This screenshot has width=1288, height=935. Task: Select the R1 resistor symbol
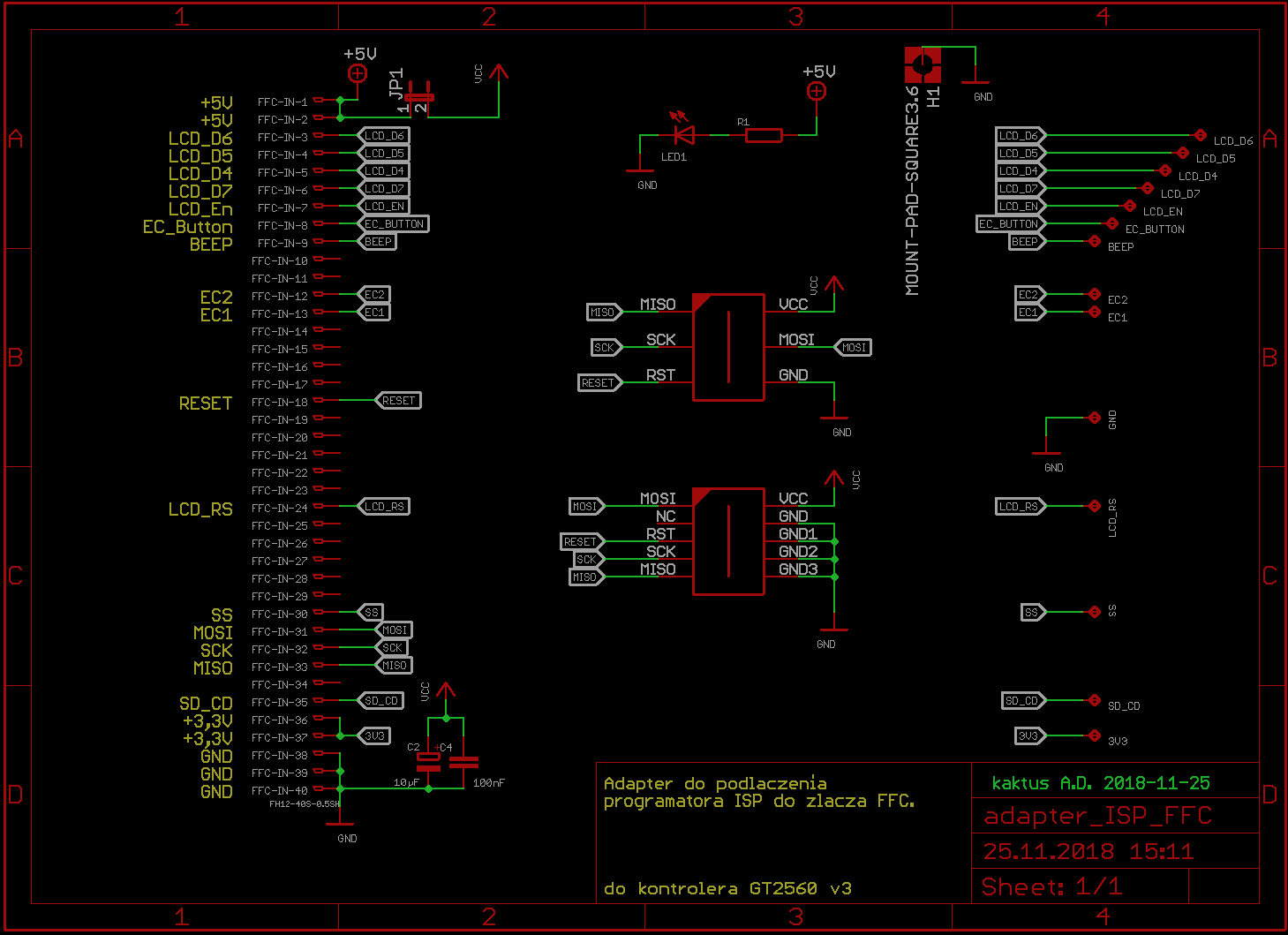tap(764, 135)
